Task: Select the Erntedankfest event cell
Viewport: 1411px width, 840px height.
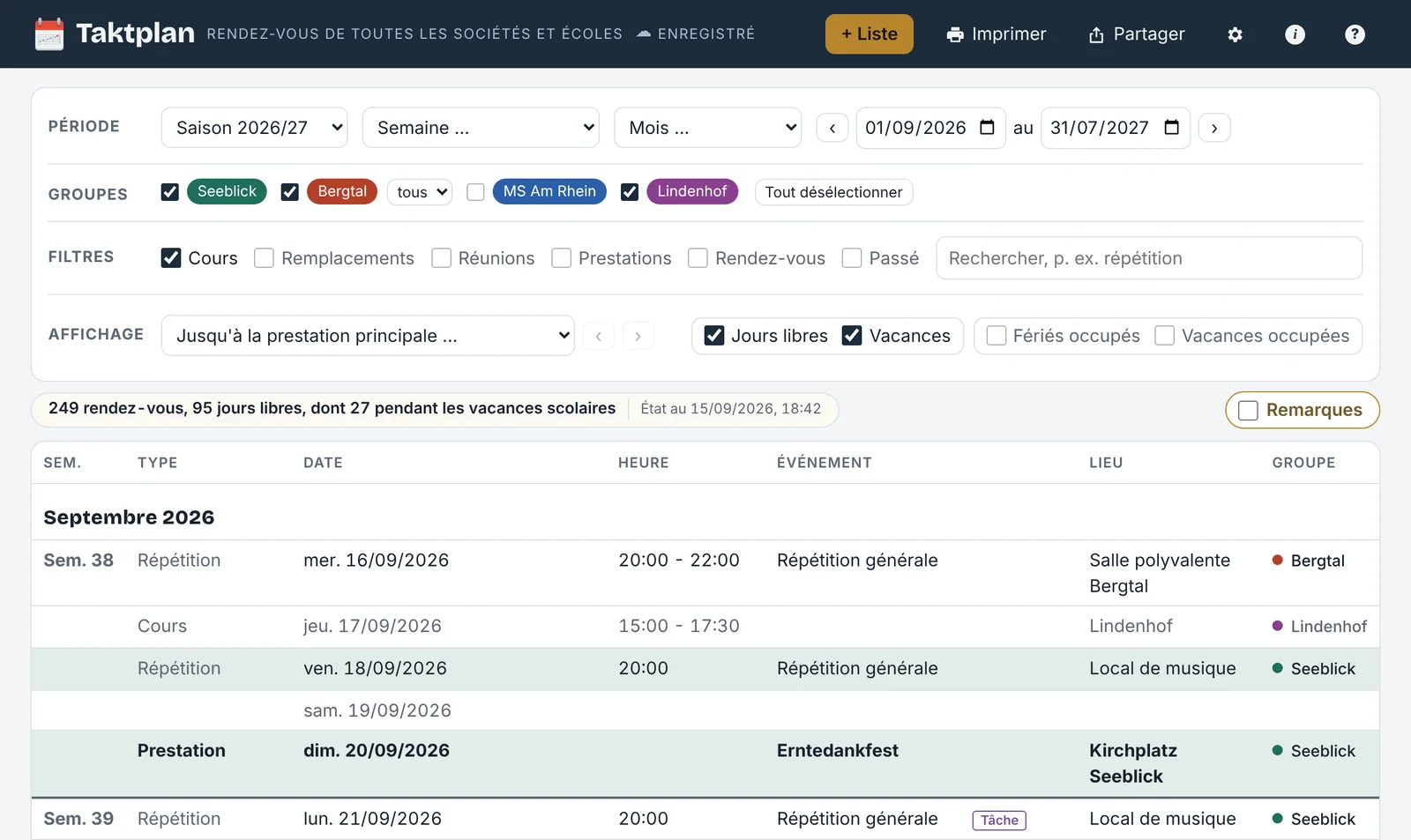Action: tap(838, 750)
